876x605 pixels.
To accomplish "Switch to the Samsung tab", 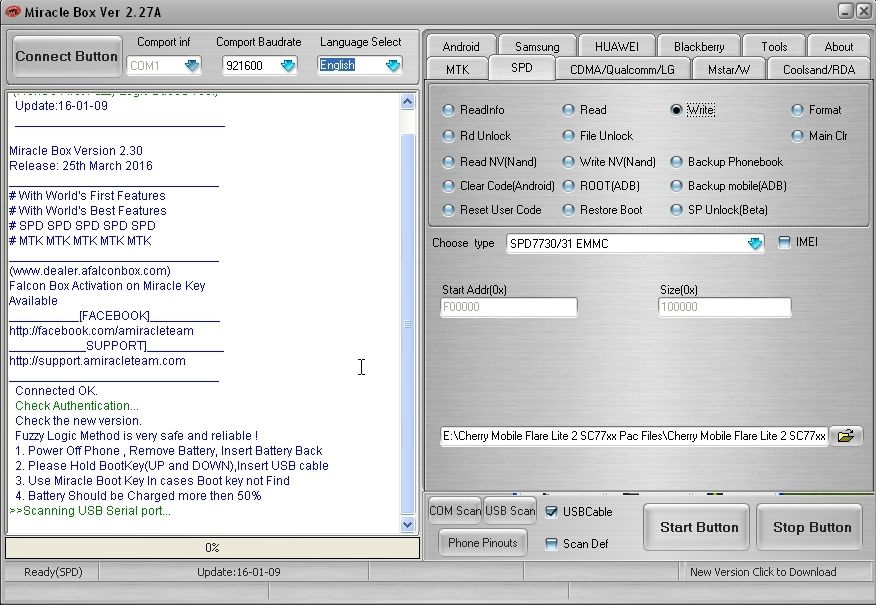I will click(x=537, y=46).
